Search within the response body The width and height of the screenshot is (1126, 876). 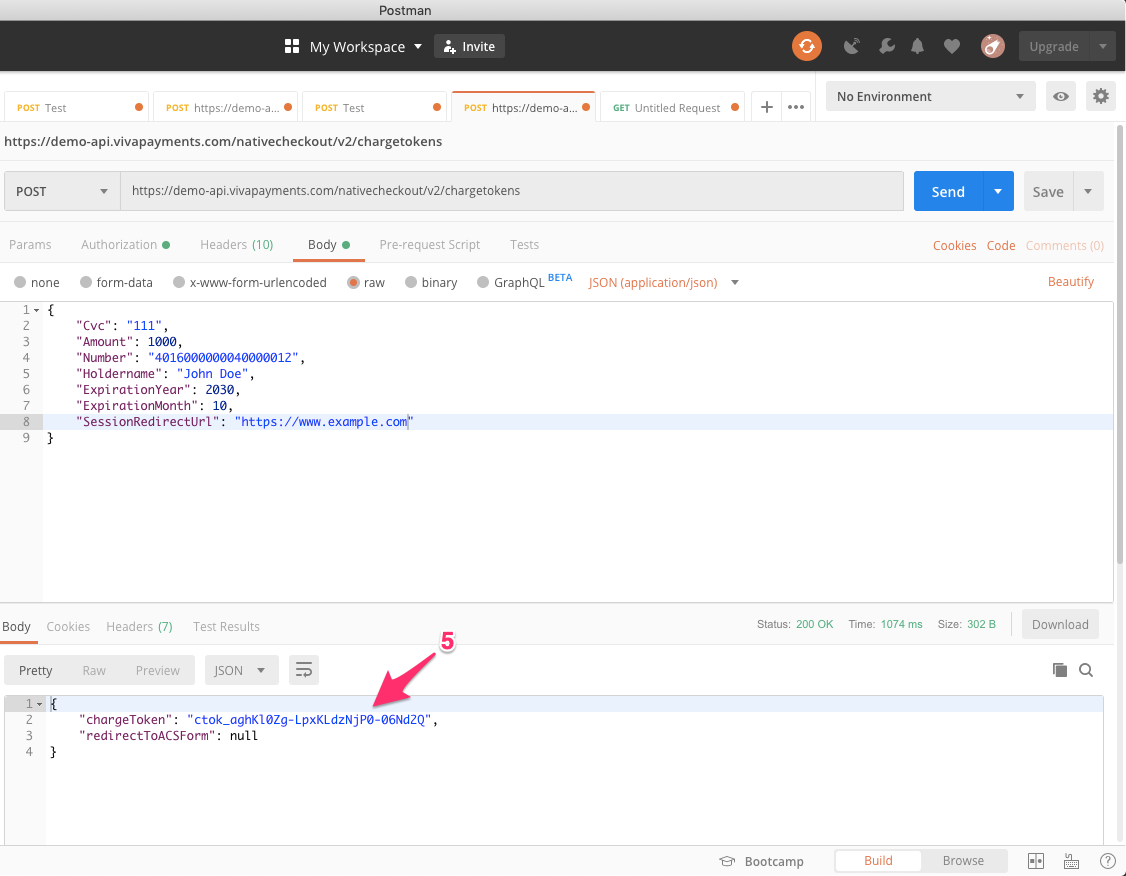point(1086,670)
